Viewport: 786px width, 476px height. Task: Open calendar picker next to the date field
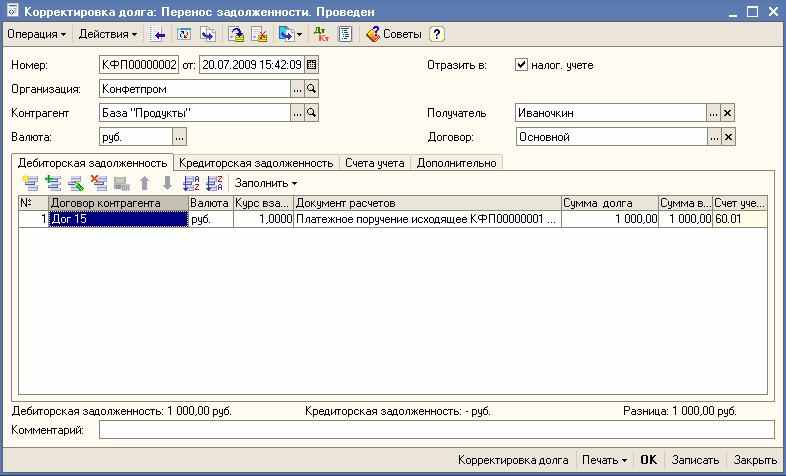click(311, 65)
